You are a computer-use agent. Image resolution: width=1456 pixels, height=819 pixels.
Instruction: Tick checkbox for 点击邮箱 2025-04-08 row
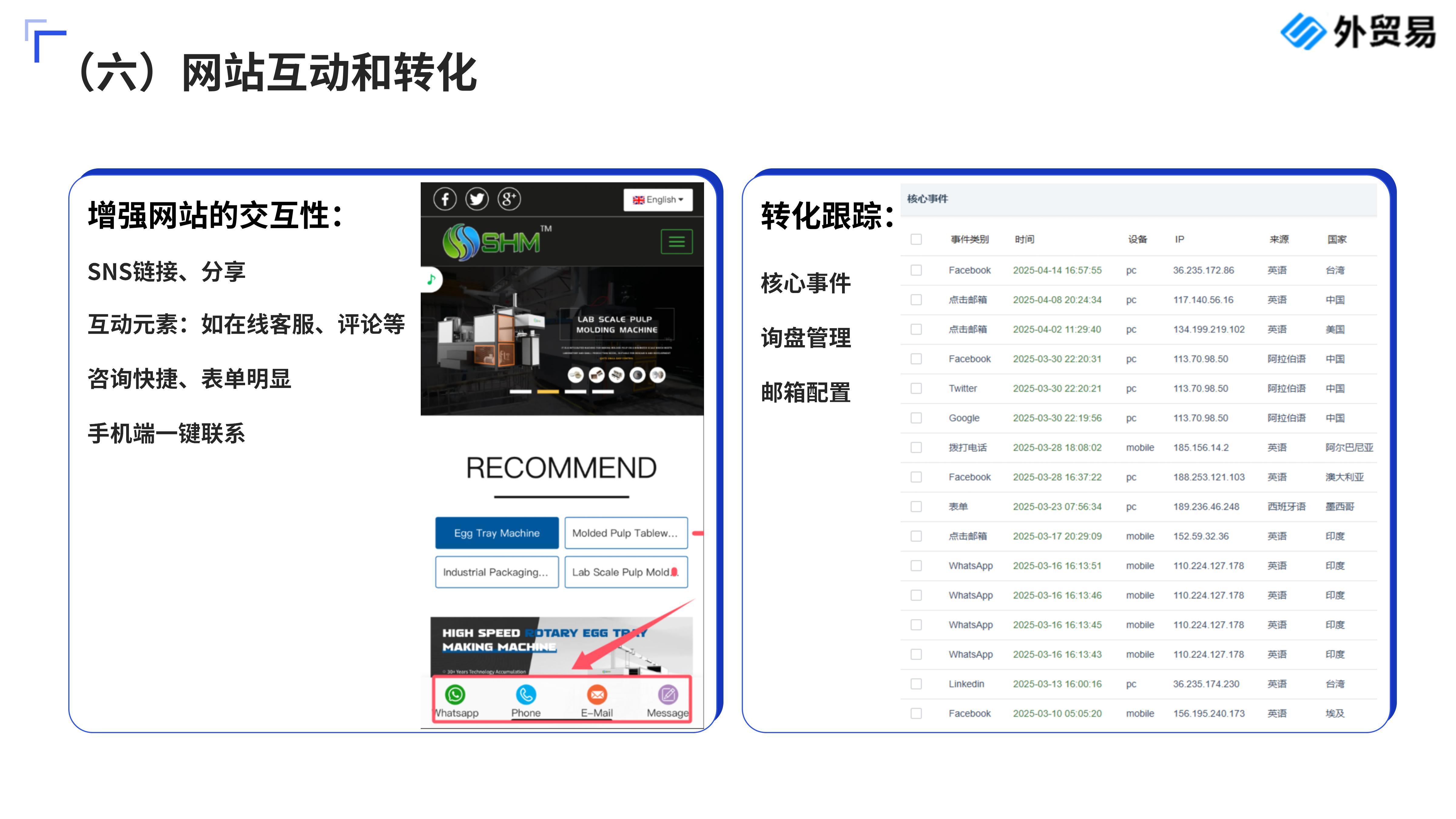click(x=916, y=300)
